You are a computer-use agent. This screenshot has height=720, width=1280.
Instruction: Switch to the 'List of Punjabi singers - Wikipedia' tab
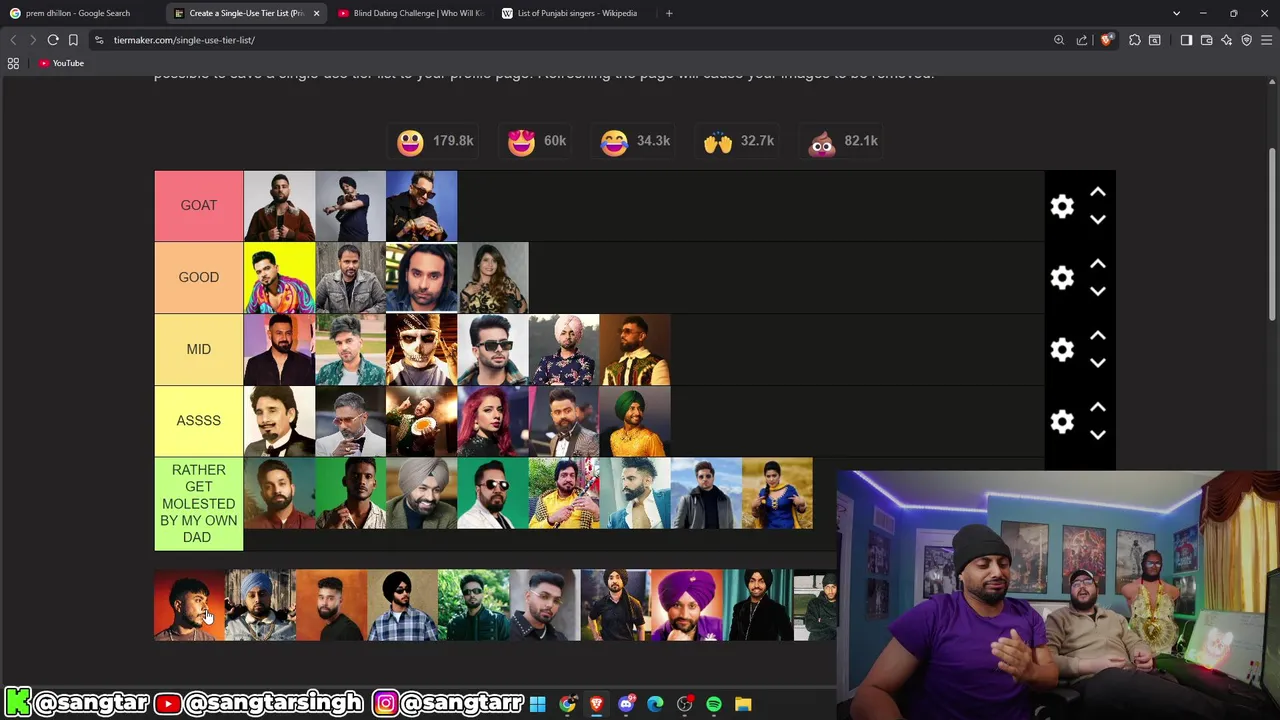(574, 13)
